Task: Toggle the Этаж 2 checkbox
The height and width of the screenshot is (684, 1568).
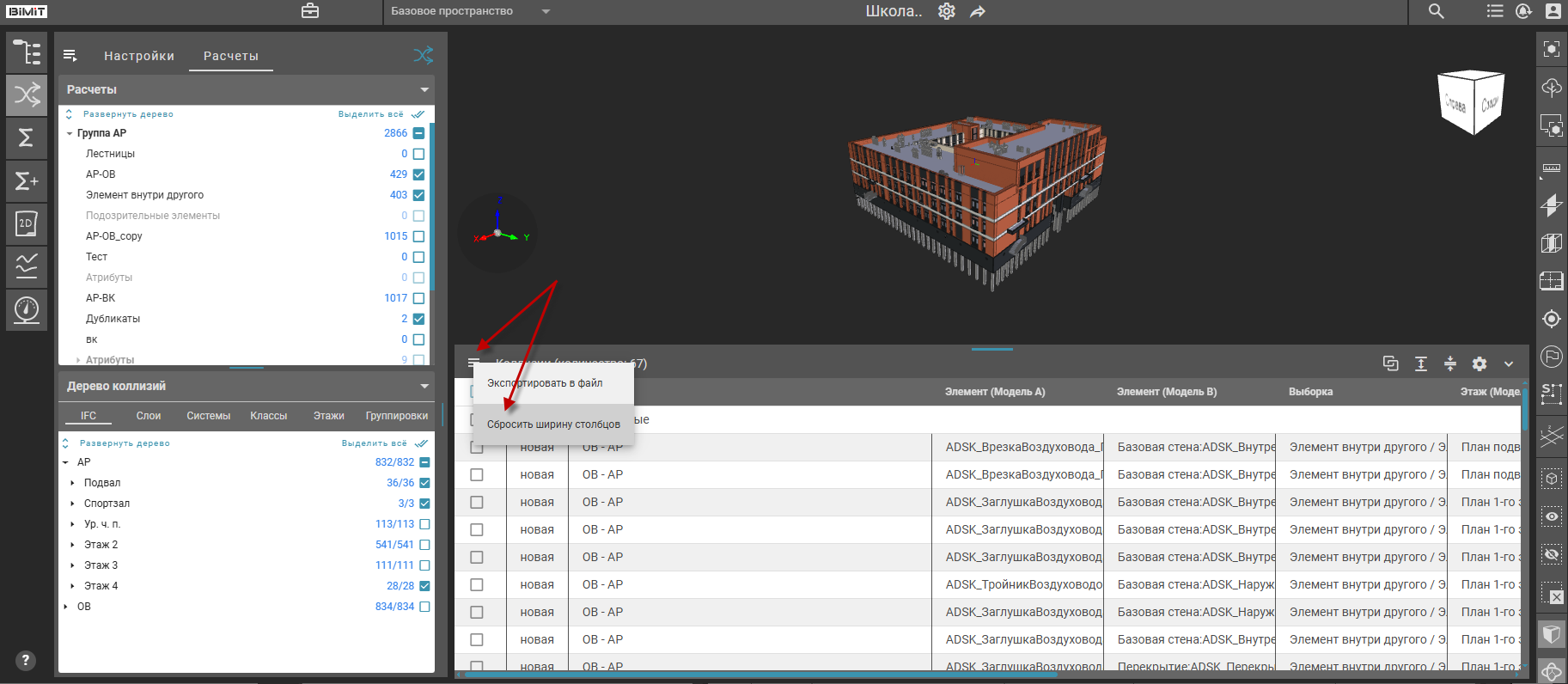Action: (424, 545)
